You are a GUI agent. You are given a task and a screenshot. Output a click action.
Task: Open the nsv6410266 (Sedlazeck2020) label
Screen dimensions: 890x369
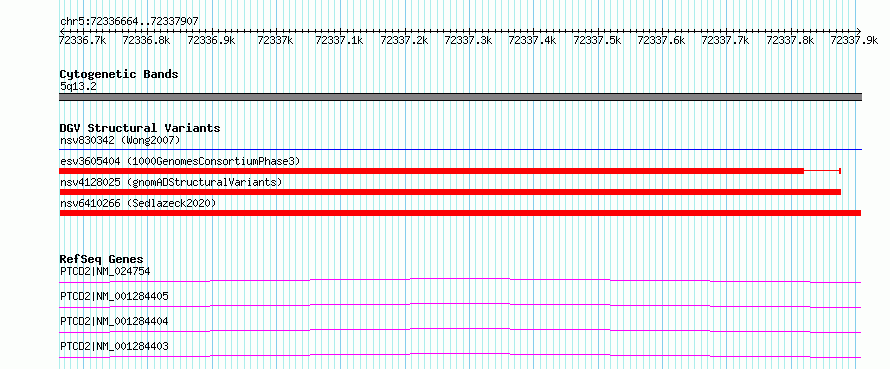tap(138, 203)
